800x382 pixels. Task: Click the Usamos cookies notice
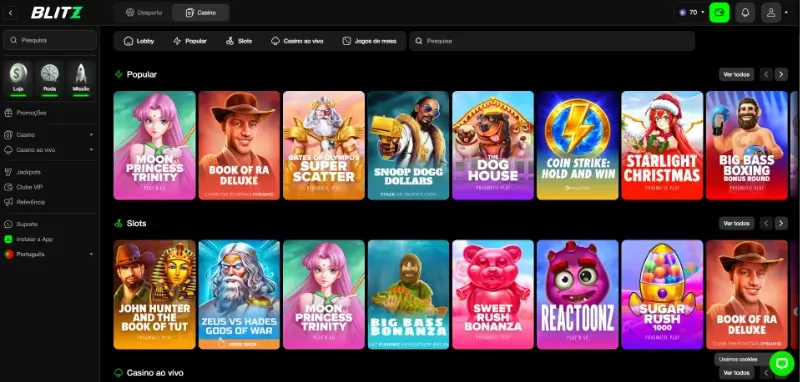(741, 359)
